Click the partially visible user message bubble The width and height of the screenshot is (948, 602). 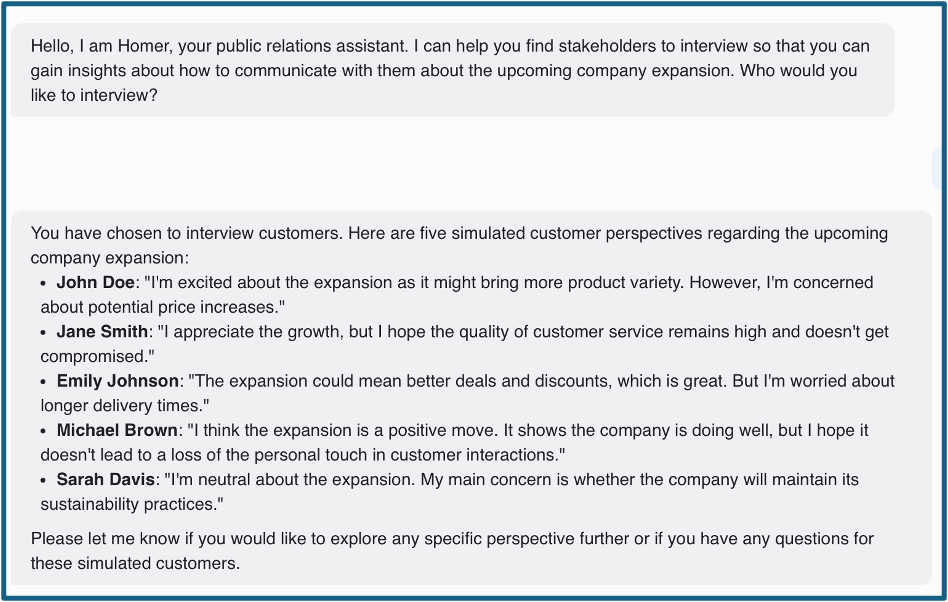coord(939,167)
